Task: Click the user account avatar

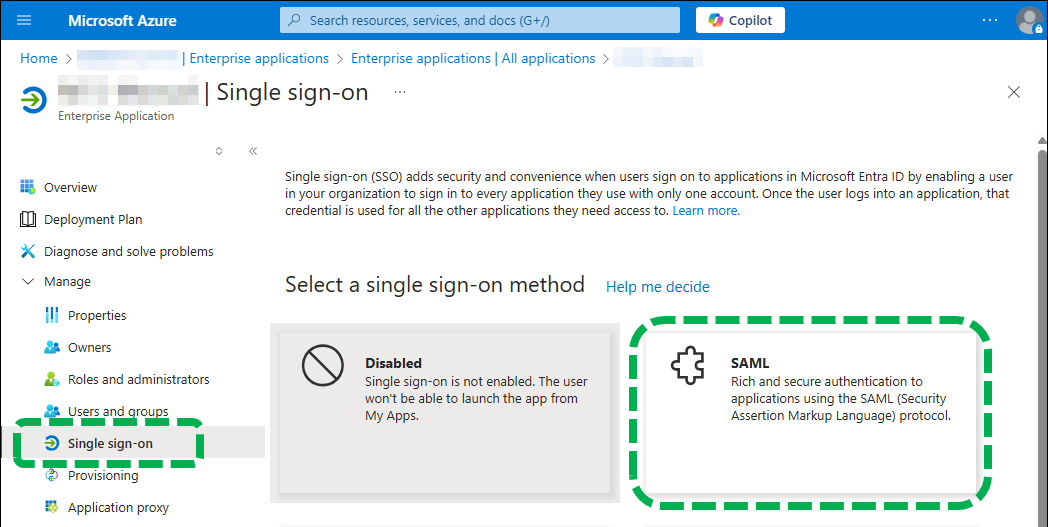Action: 1028,20
